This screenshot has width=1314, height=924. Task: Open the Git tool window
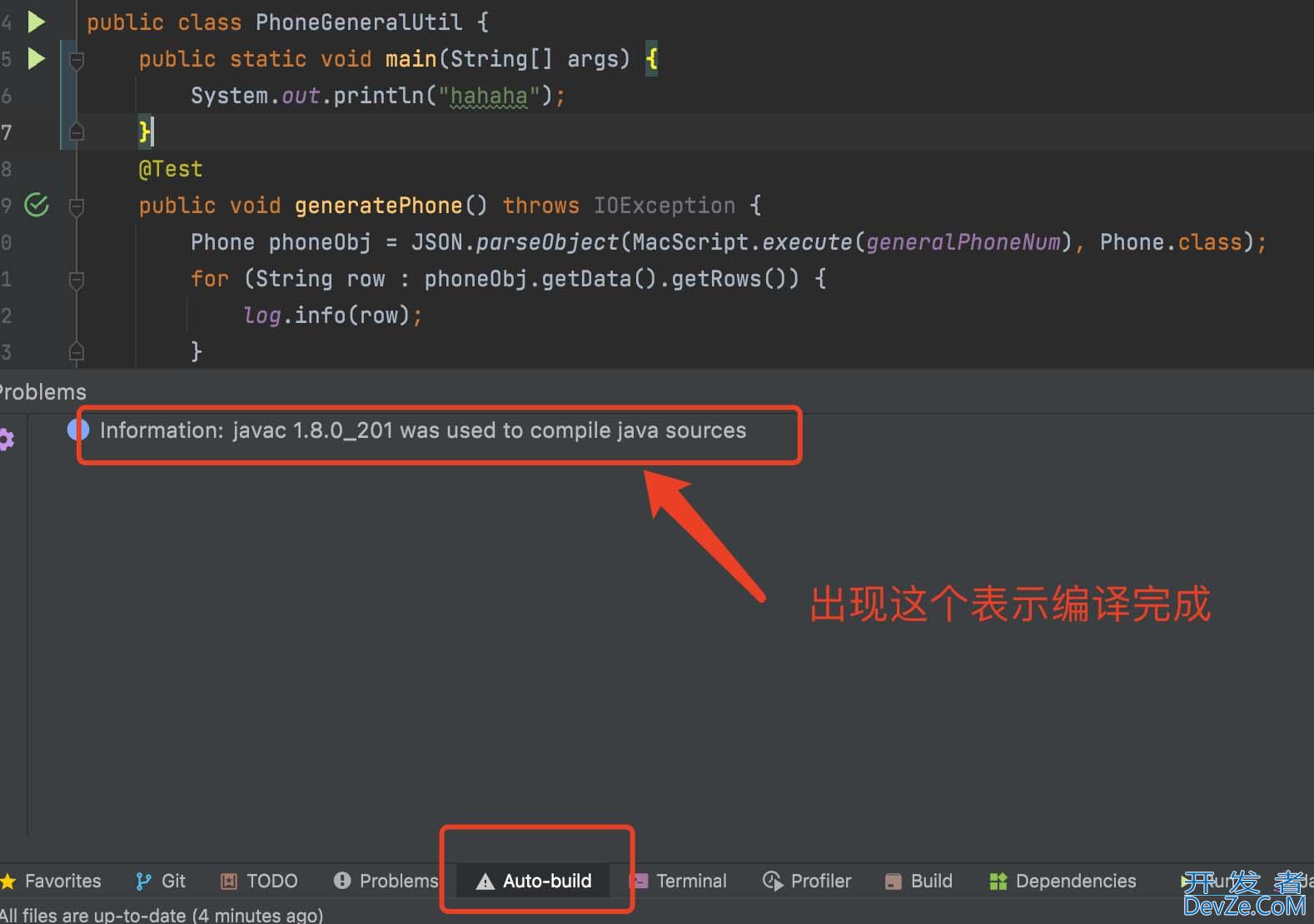pos(161,881)
